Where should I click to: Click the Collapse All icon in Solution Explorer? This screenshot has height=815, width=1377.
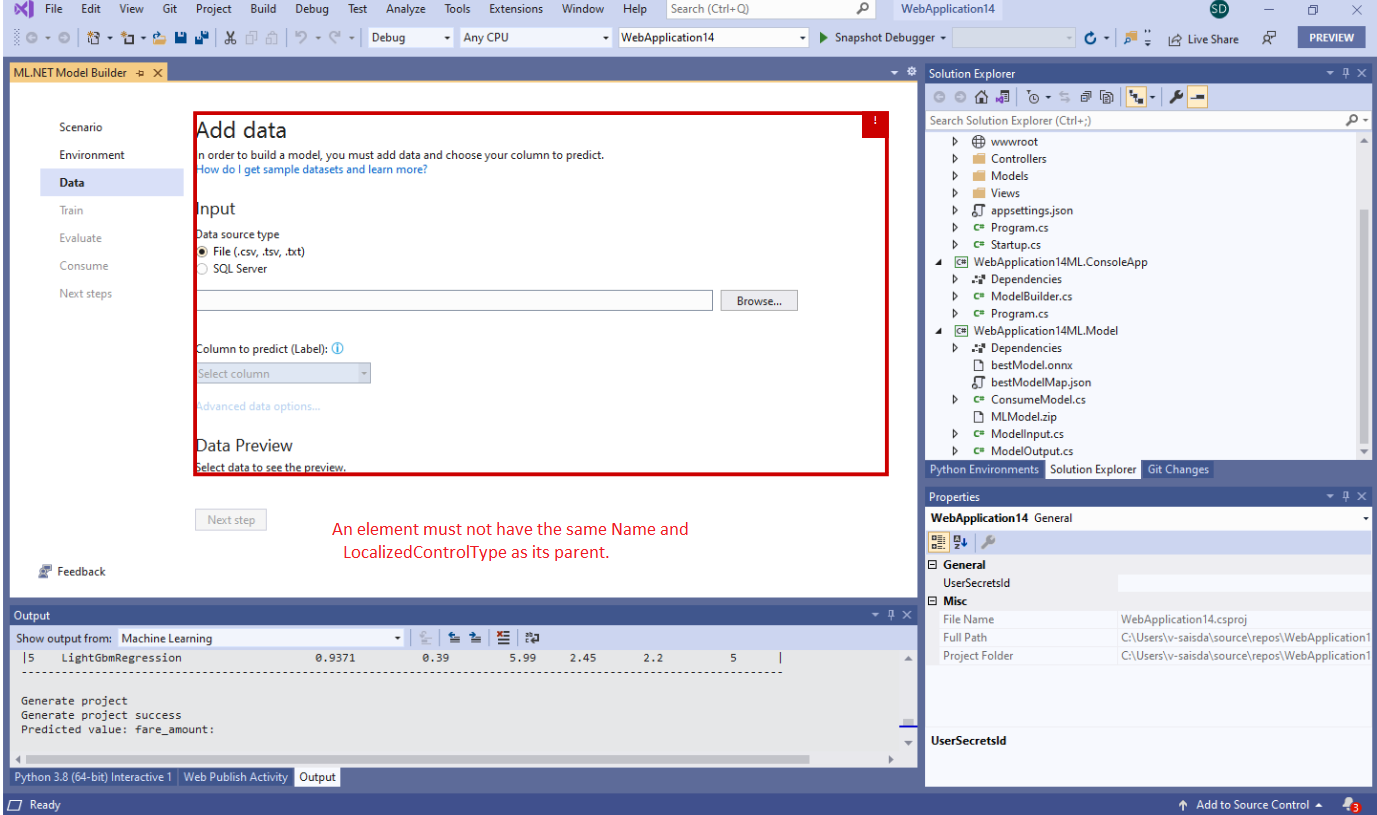point(1086,97)
